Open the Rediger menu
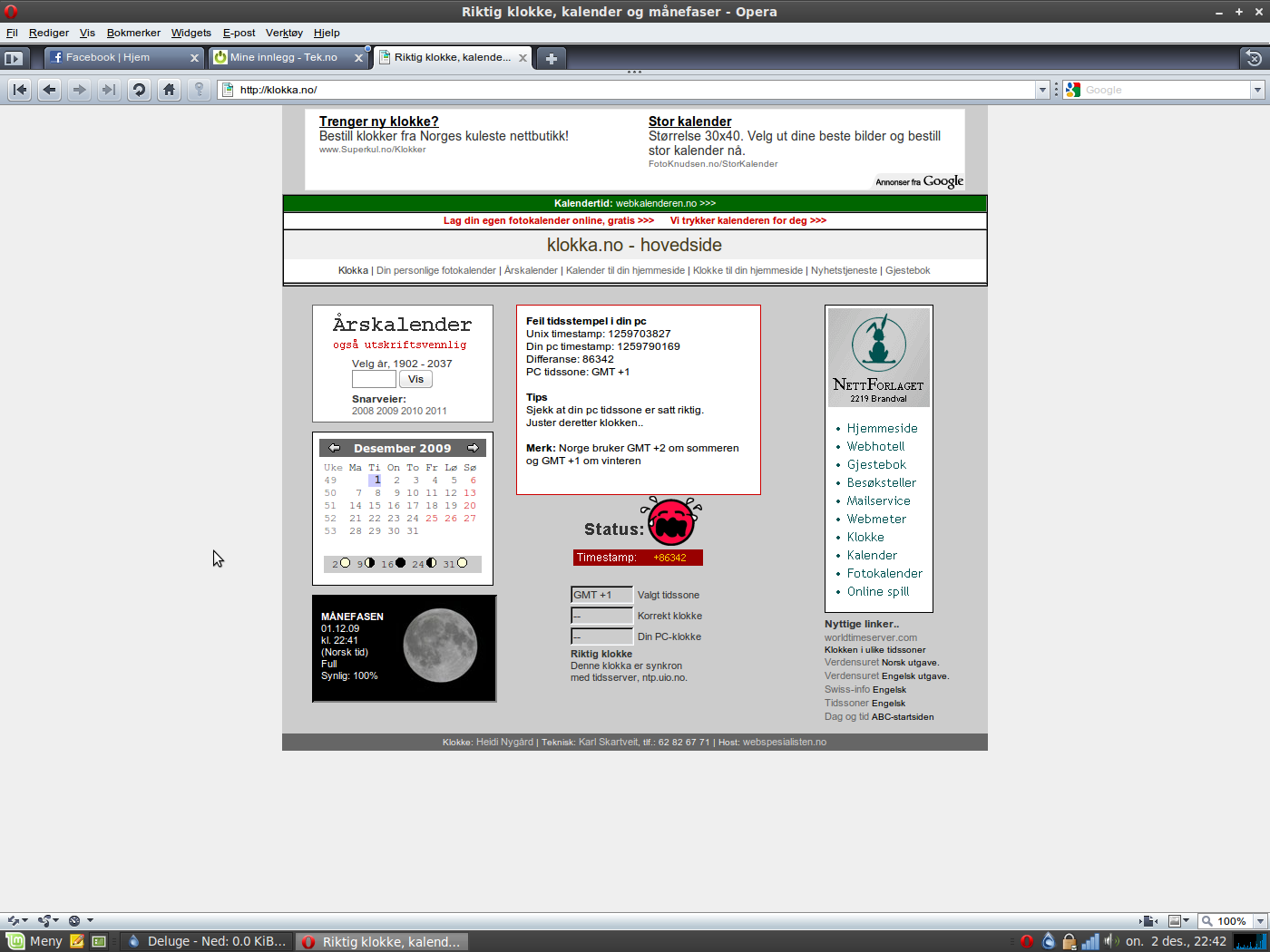This screenshot has height=952, width=1270. click(49, 33)
